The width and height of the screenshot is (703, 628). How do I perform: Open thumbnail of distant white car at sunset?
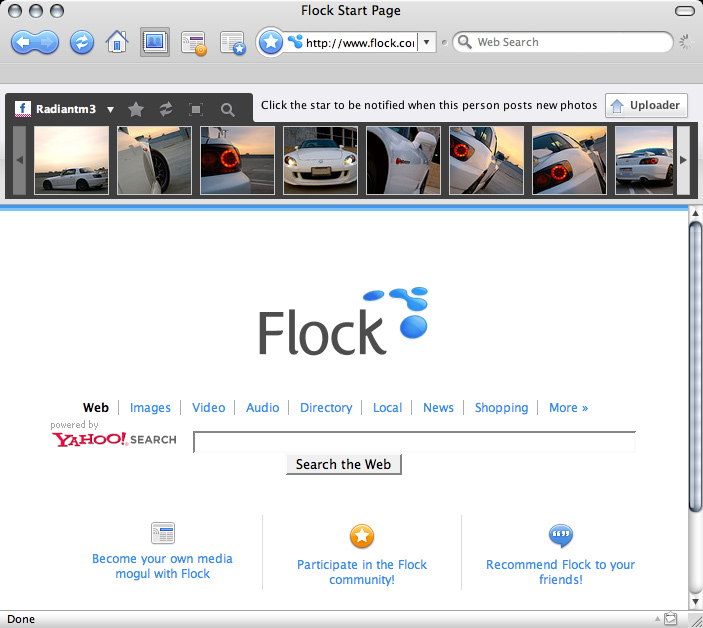[x=72, y=160]
